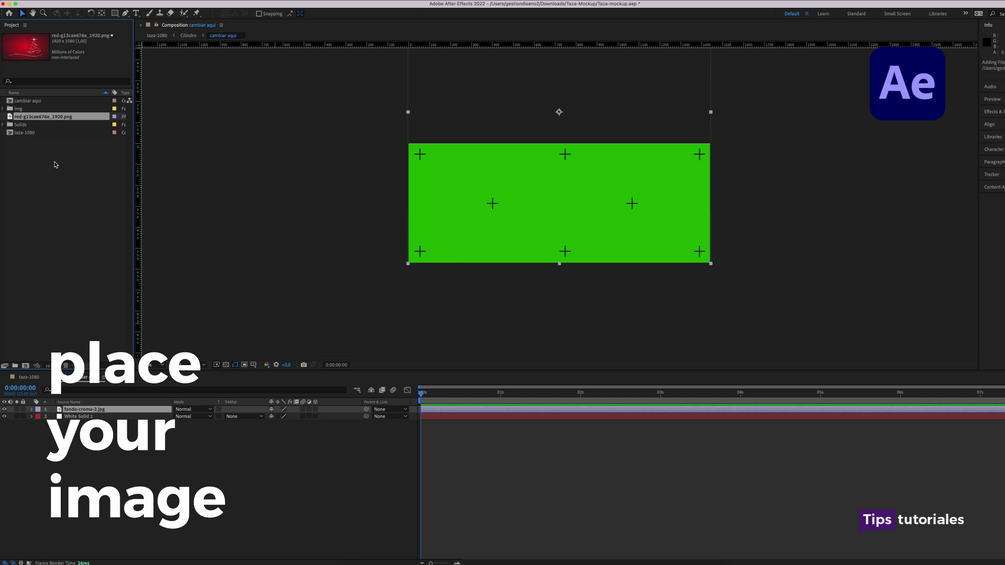Open Parent dropdown for fondo-croma-2.jpg layer

(390, 409)
